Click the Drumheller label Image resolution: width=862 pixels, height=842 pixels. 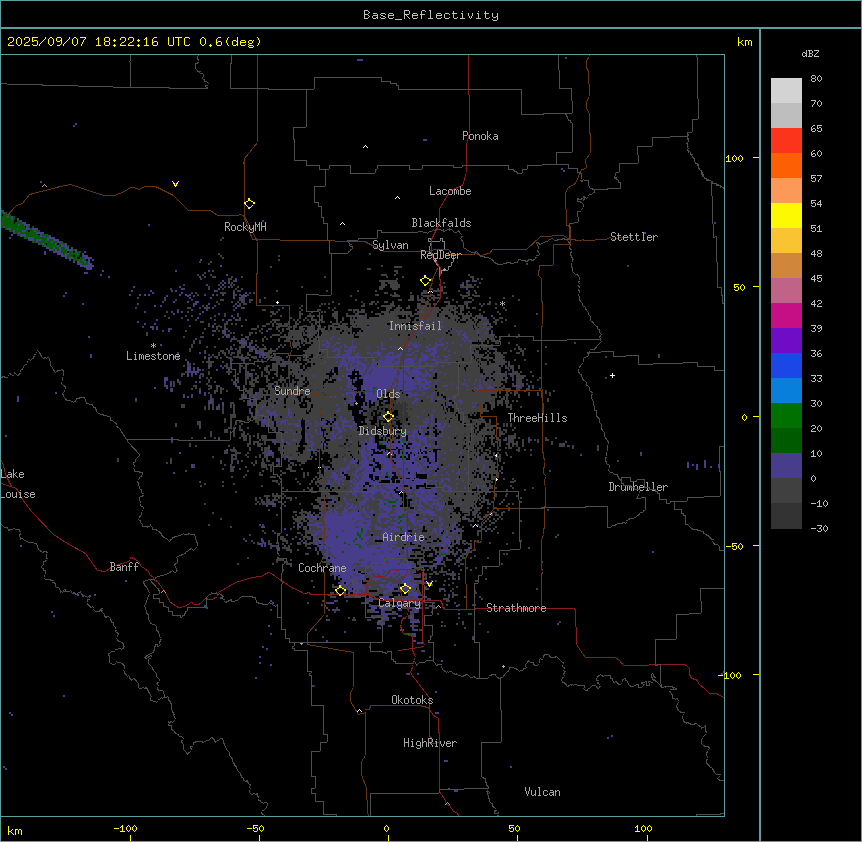click(x=638, y=487)
